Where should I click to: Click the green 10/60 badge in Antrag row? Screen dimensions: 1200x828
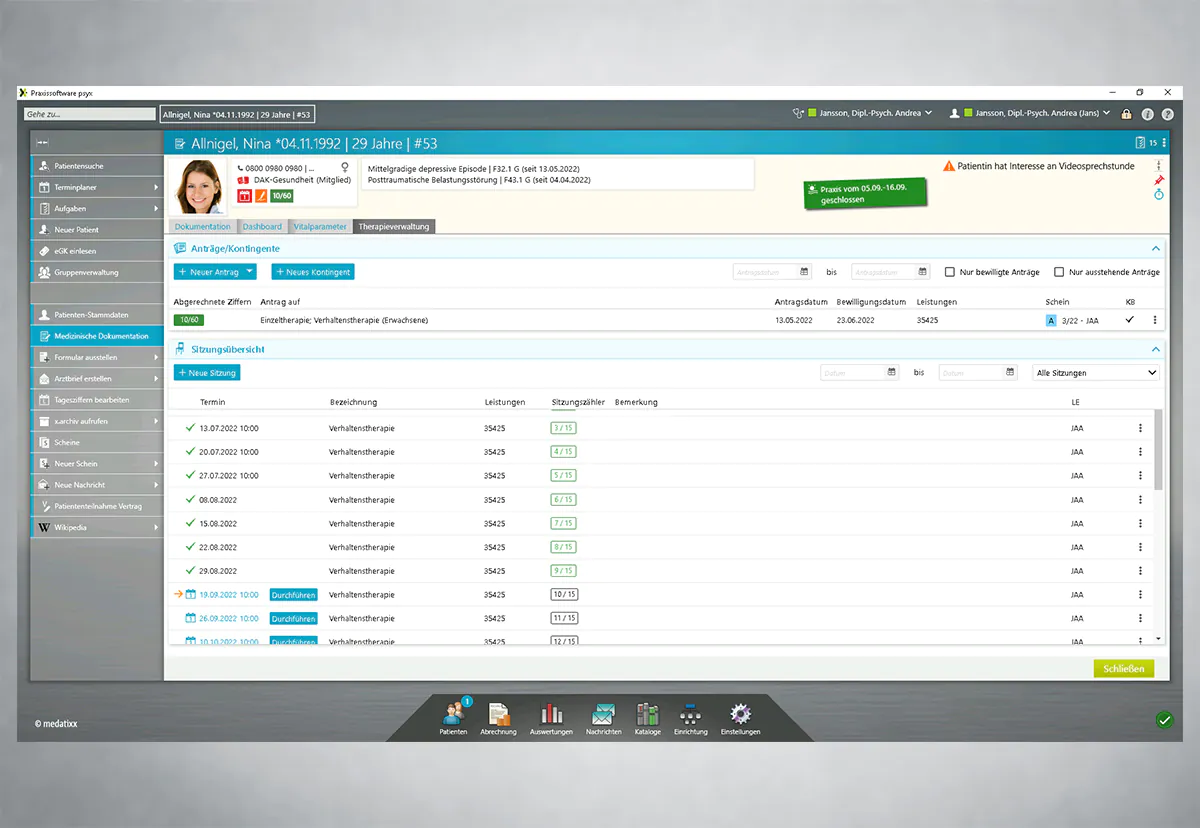(x=188, y=320)
